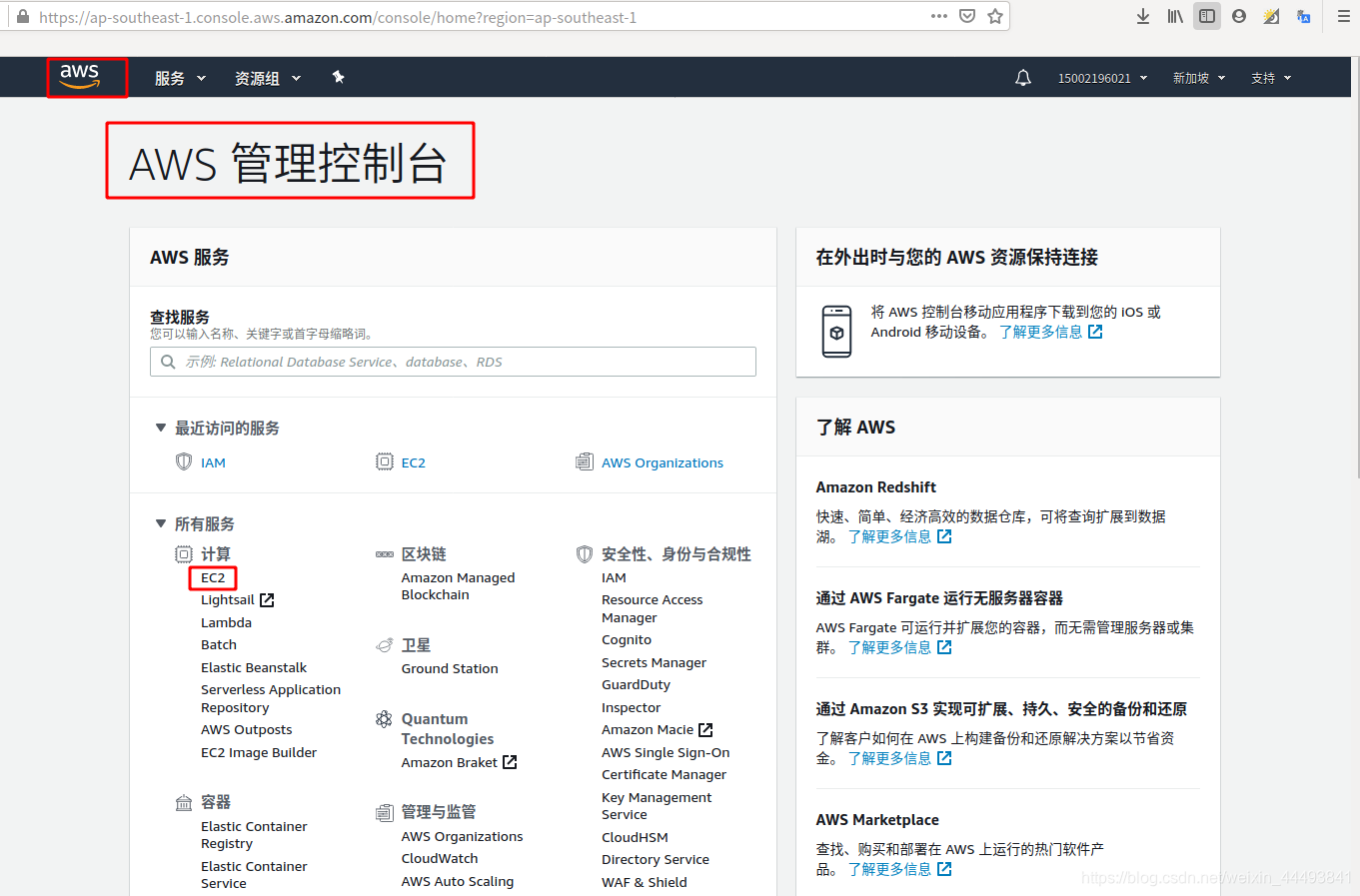Click the blockchain category icon
This screenshot has height=896, width=1360.
[385, 554]
